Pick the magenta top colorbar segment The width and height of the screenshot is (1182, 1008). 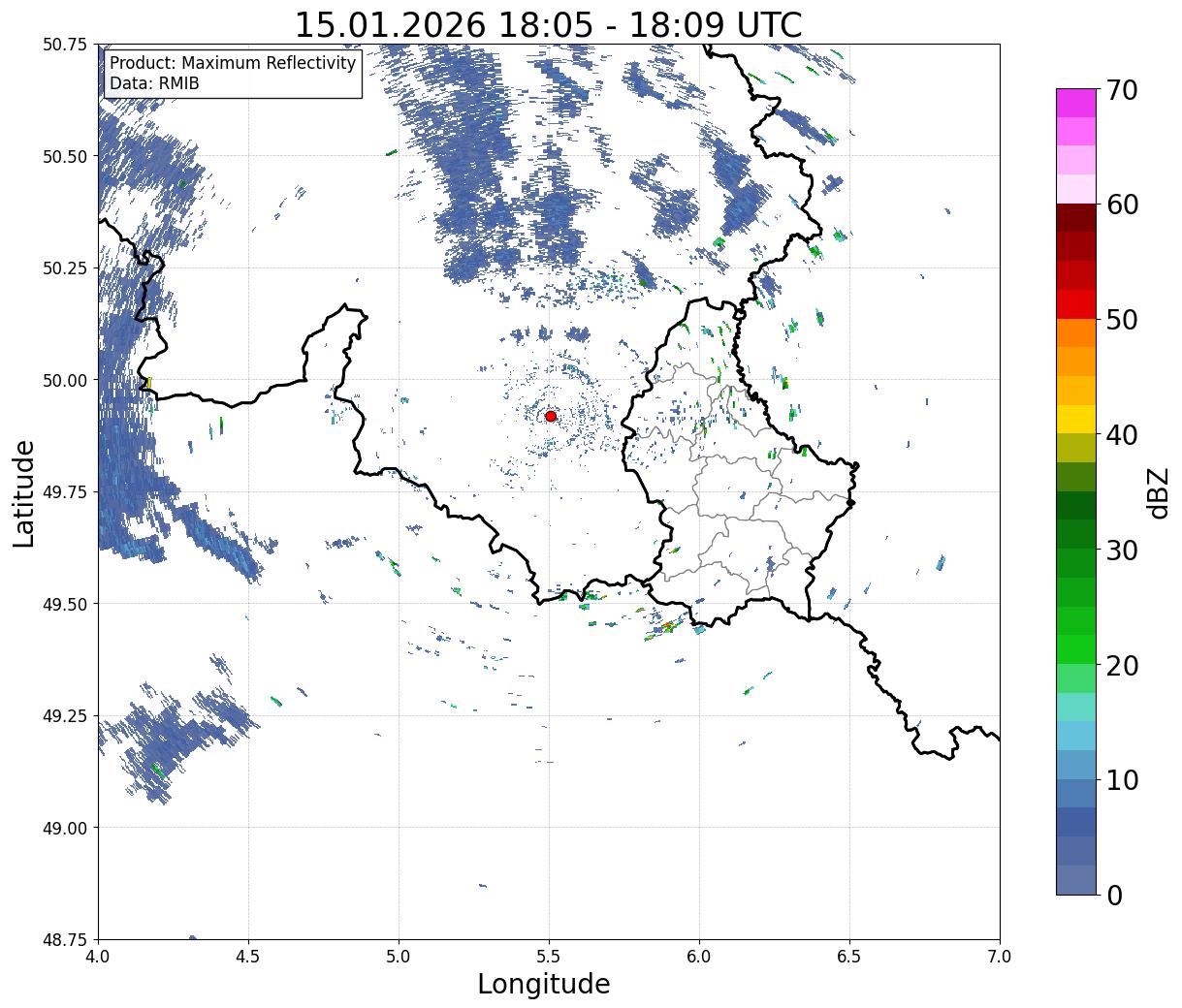(1076, 103)
